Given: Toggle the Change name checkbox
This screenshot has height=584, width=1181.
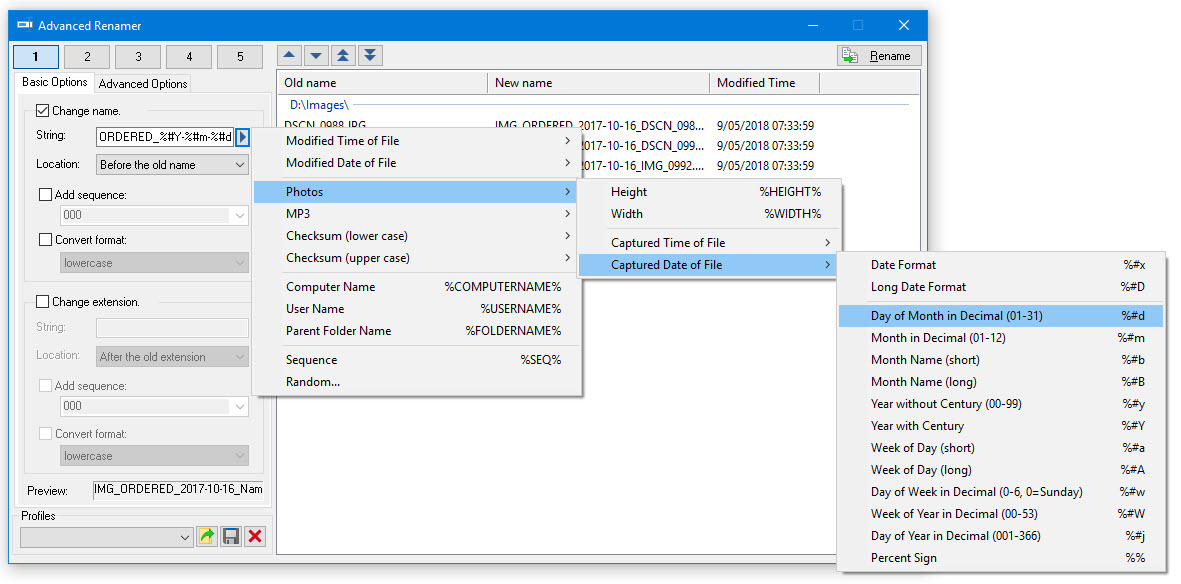Looking at the screenshot, I should tap(43, 111).
